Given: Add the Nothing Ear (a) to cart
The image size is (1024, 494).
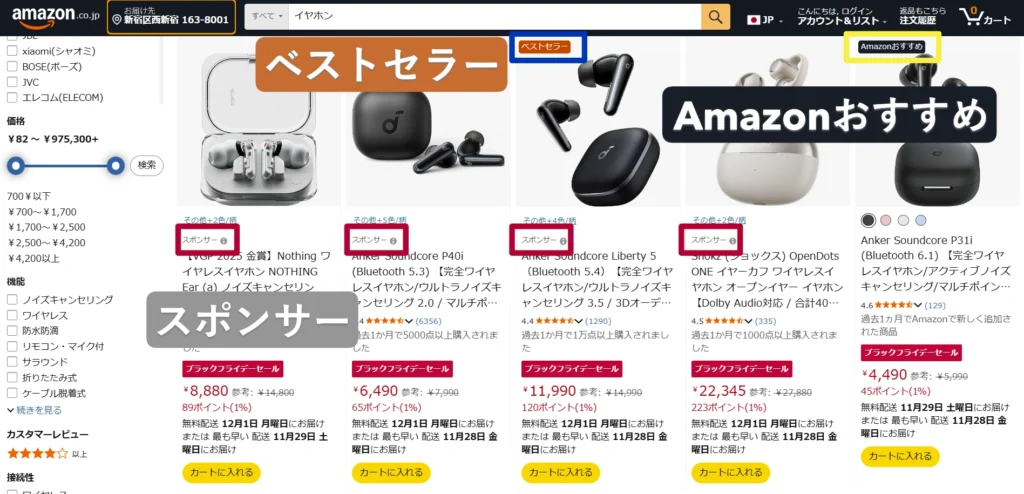Looking at the screenshot, I should coord(221,472).
